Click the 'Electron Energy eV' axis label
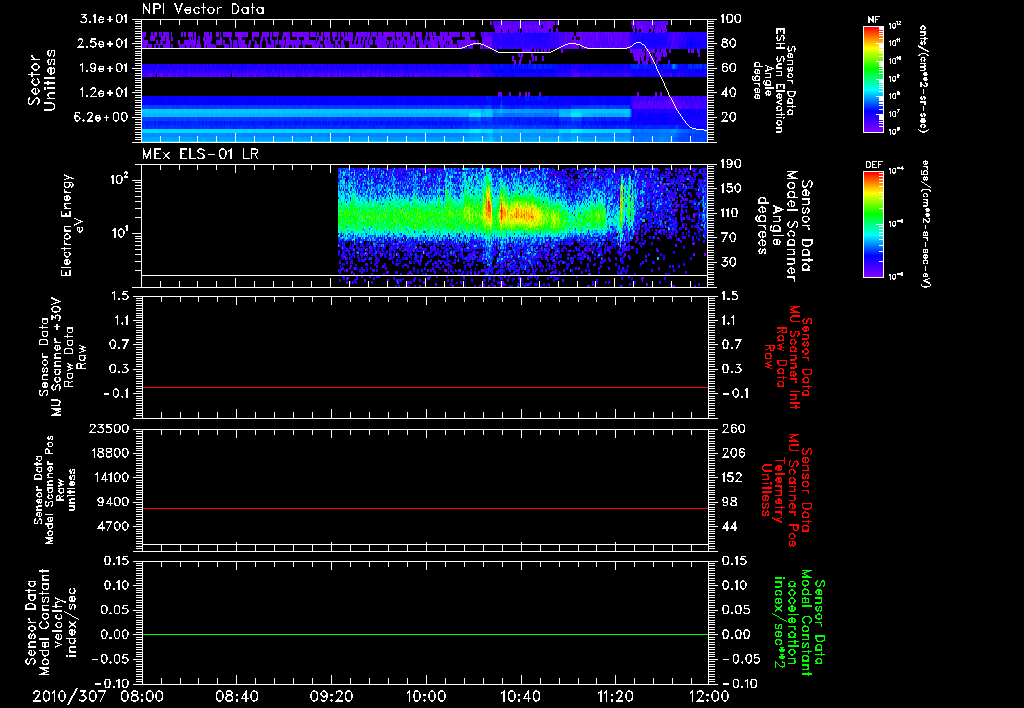This screenshot has height=708, width=1024. coord(72,225)
